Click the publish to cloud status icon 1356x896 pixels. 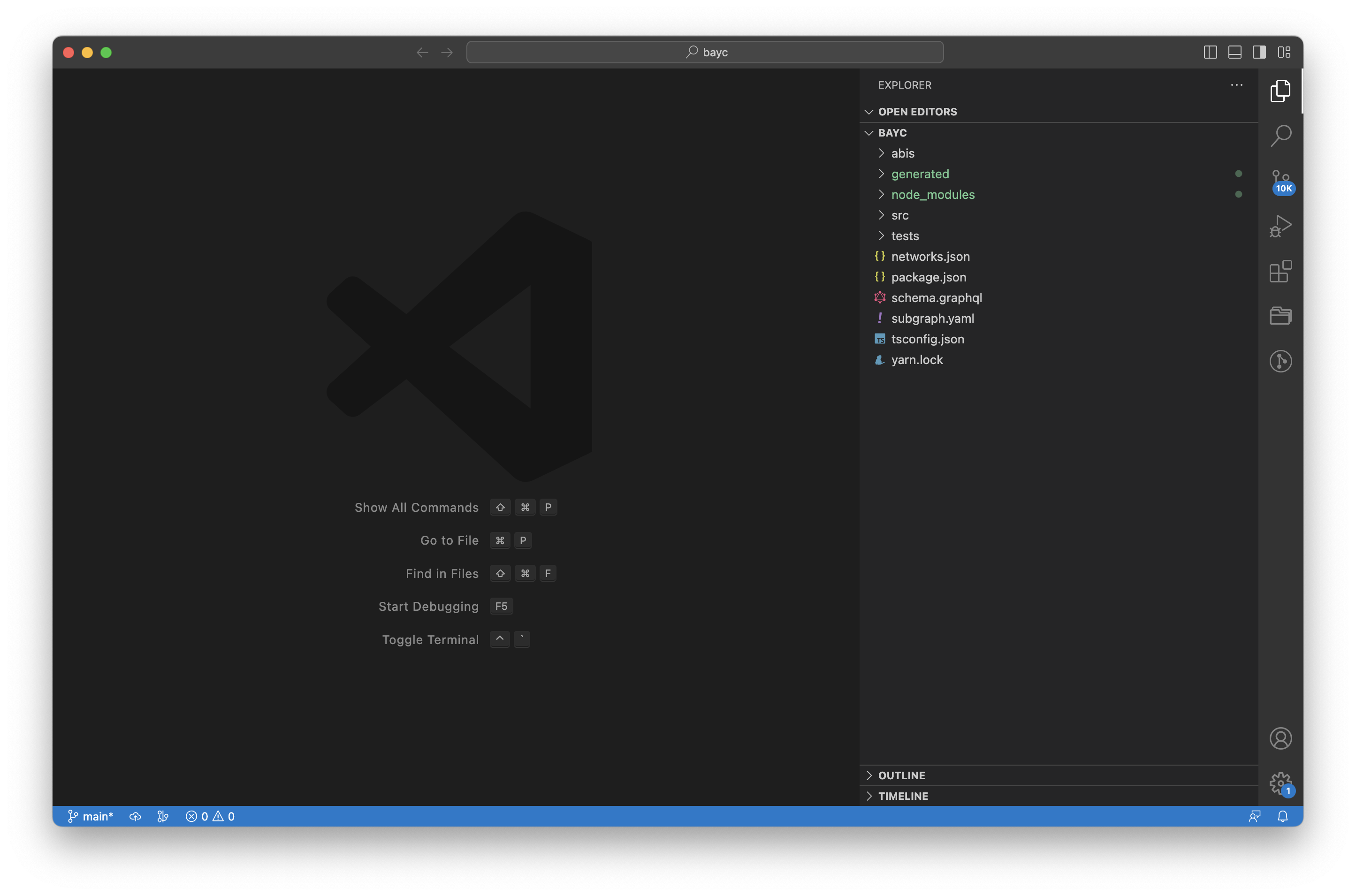[136, 816]
